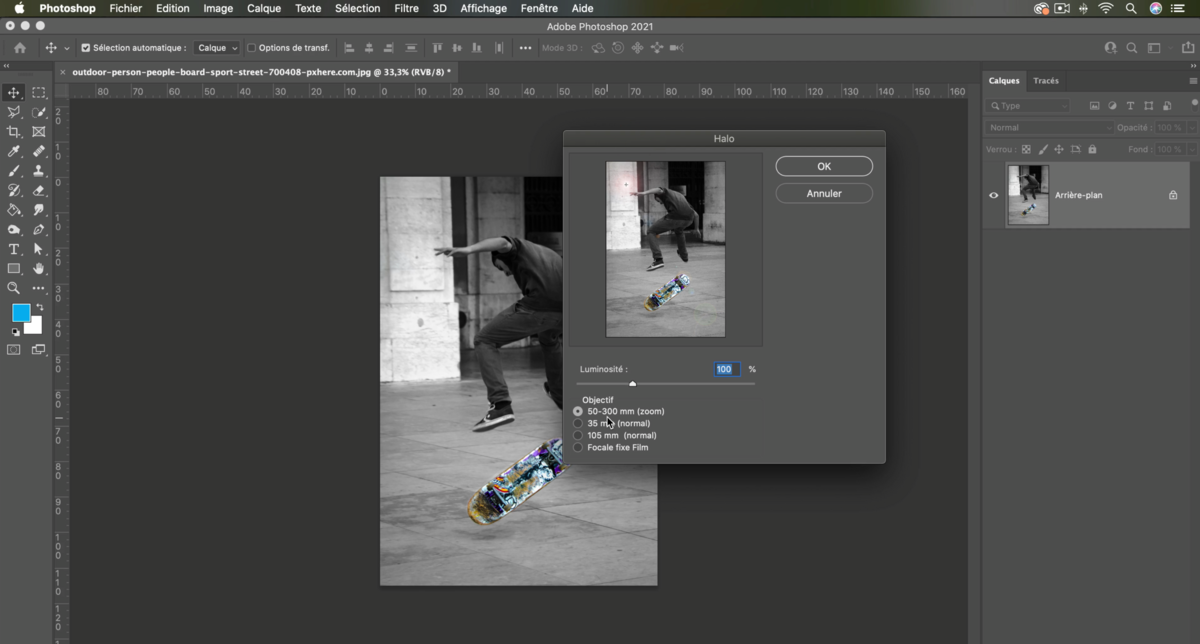Select the Eraser tool
Viewport: 1200px width, 644px height.
point(39,190)
